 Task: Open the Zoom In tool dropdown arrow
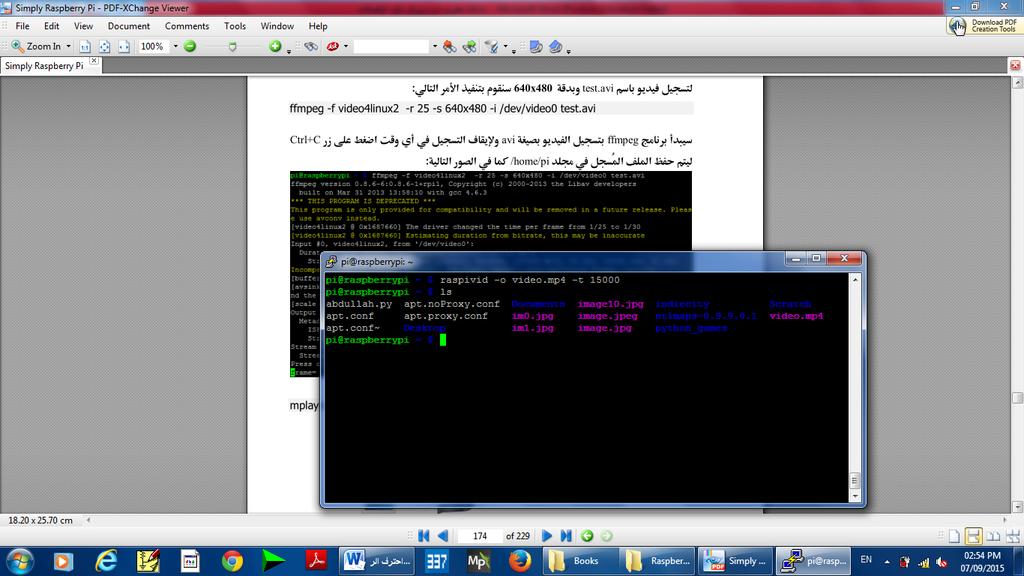tap(68, 46)
